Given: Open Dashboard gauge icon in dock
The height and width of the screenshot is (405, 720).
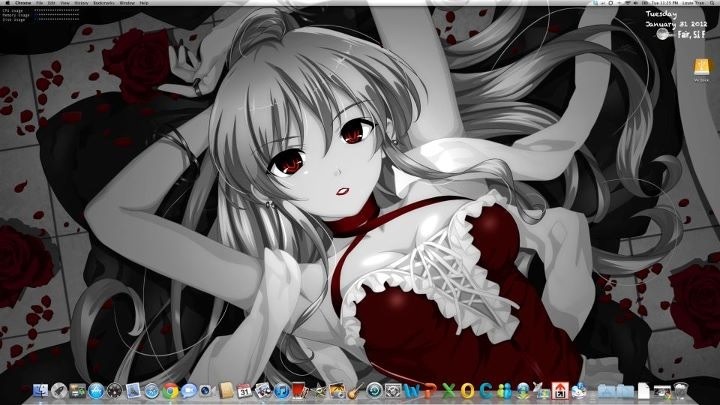Looking at the screenshot, I should click(x=114, y=391).
